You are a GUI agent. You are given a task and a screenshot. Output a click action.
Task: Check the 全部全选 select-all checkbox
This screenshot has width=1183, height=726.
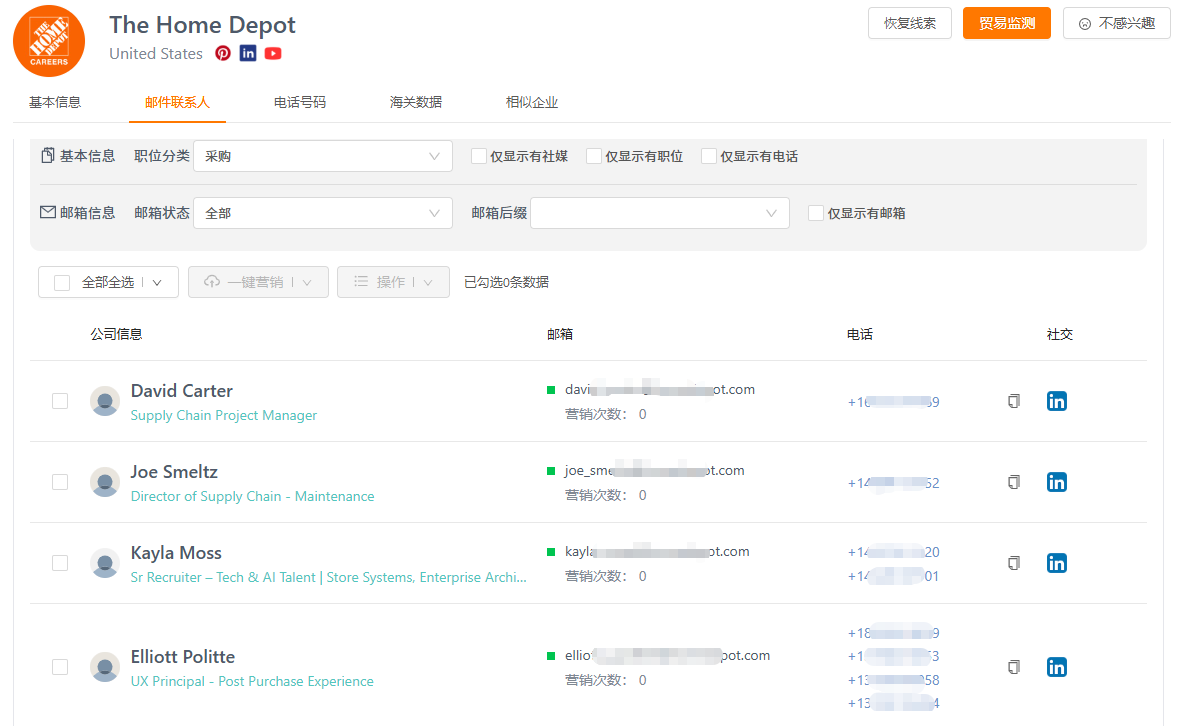(x=62, y=282)
